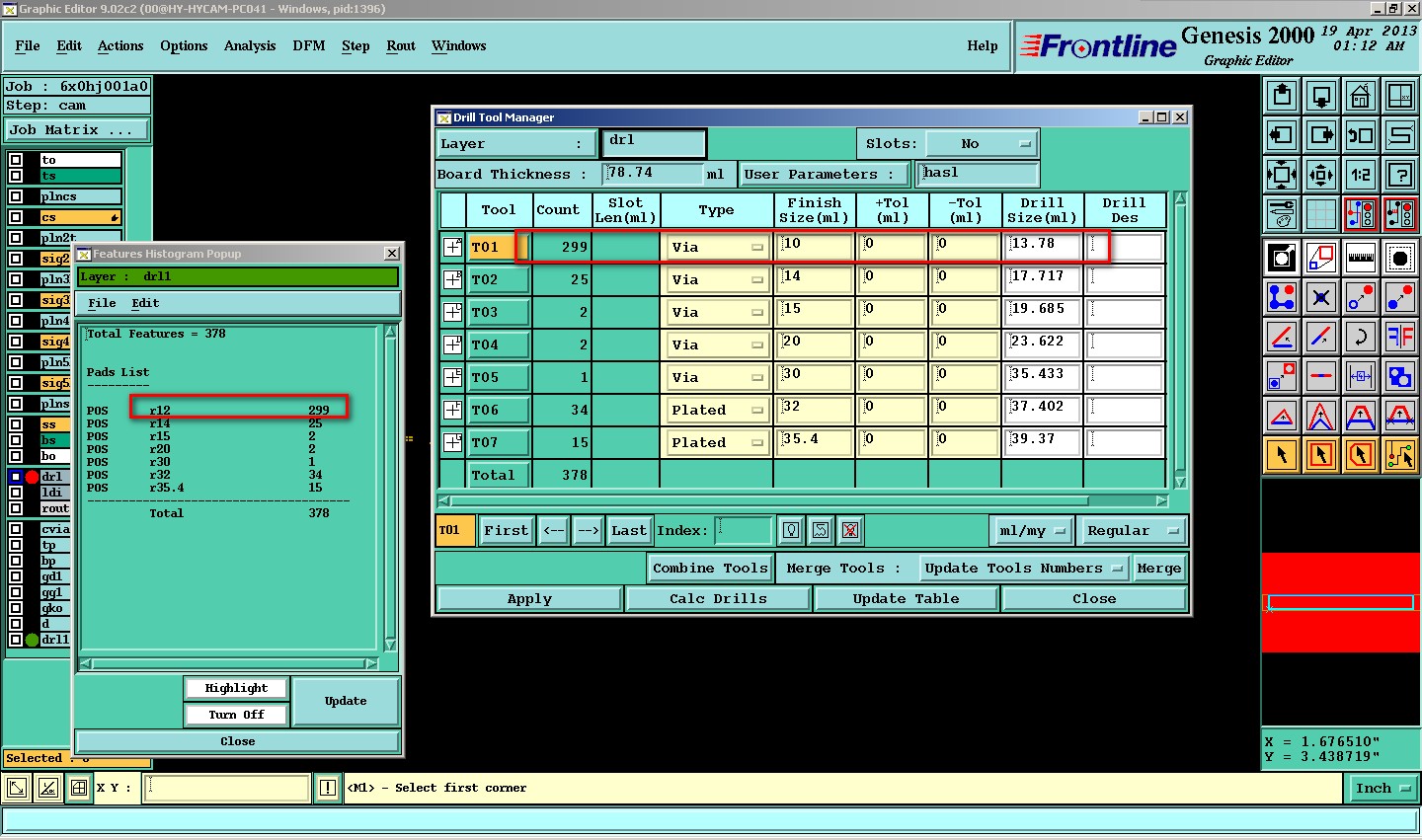The image size is (1422, 840).
Task: Open the Update Tools Numbers dropdown
Action: pos(1023,569)
